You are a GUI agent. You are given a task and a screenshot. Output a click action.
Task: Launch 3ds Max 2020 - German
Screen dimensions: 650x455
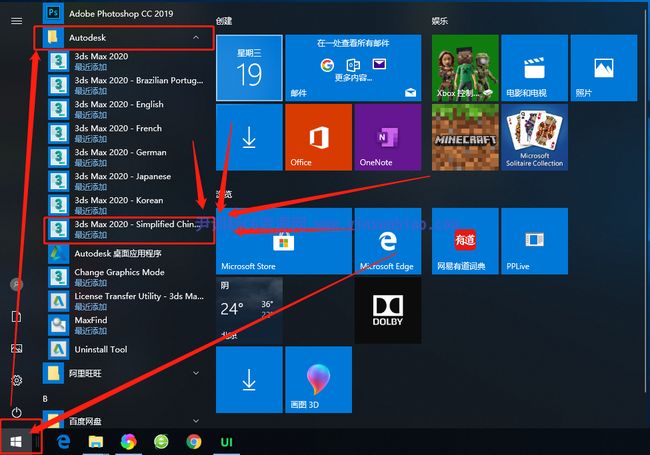point(129,157)
